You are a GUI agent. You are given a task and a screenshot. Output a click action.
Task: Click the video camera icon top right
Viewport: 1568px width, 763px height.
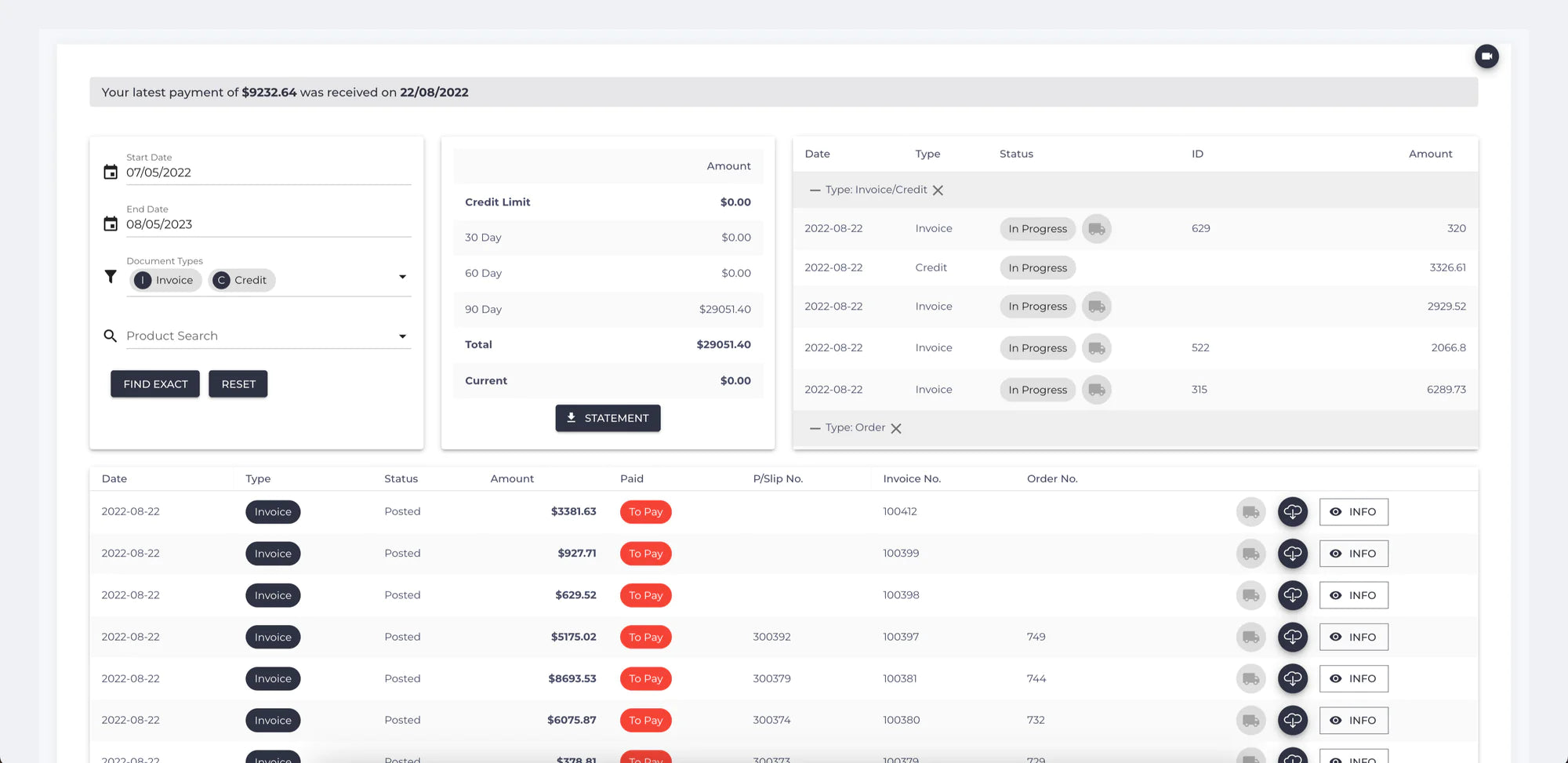[x=1486, y=56]
